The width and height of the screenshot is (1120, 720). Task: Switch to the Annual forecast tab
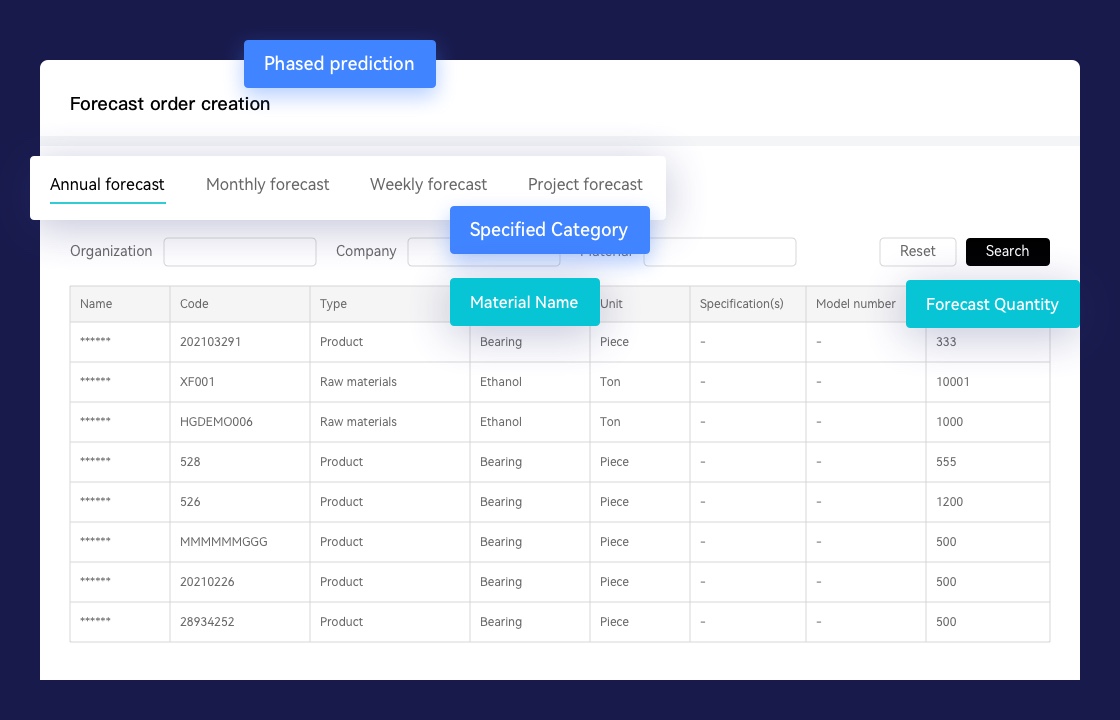(x=107, y=185)
